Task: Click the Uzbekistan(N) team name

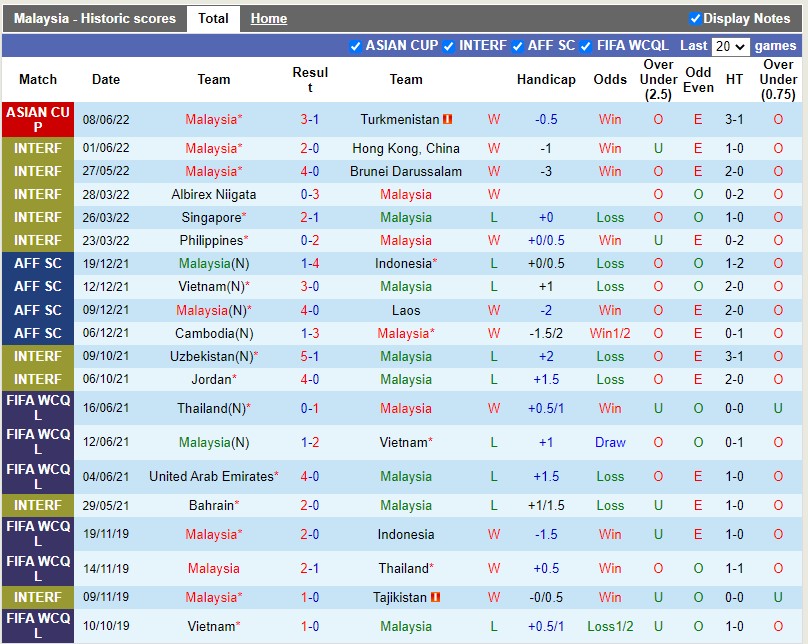Action: tap(211, 356)
